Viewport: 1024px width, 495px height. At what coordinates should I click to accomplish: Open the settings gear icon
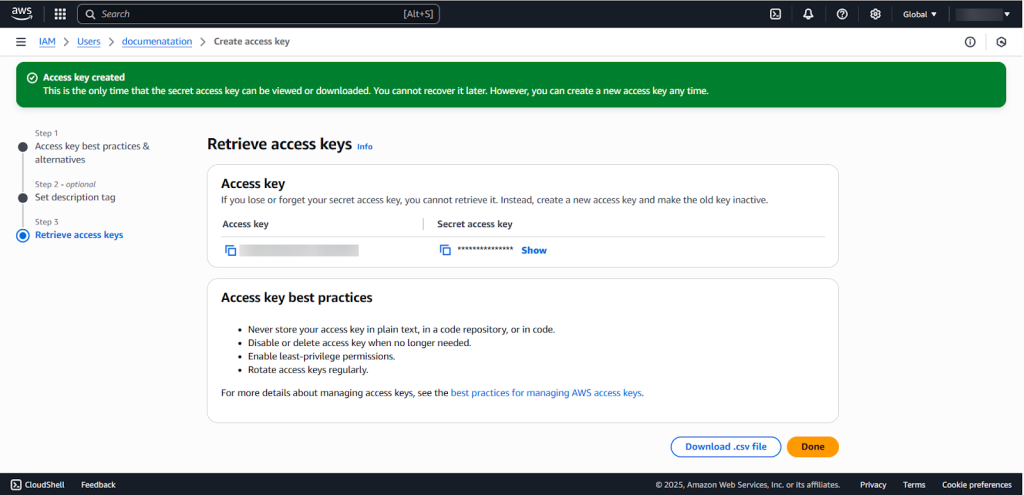875,14
